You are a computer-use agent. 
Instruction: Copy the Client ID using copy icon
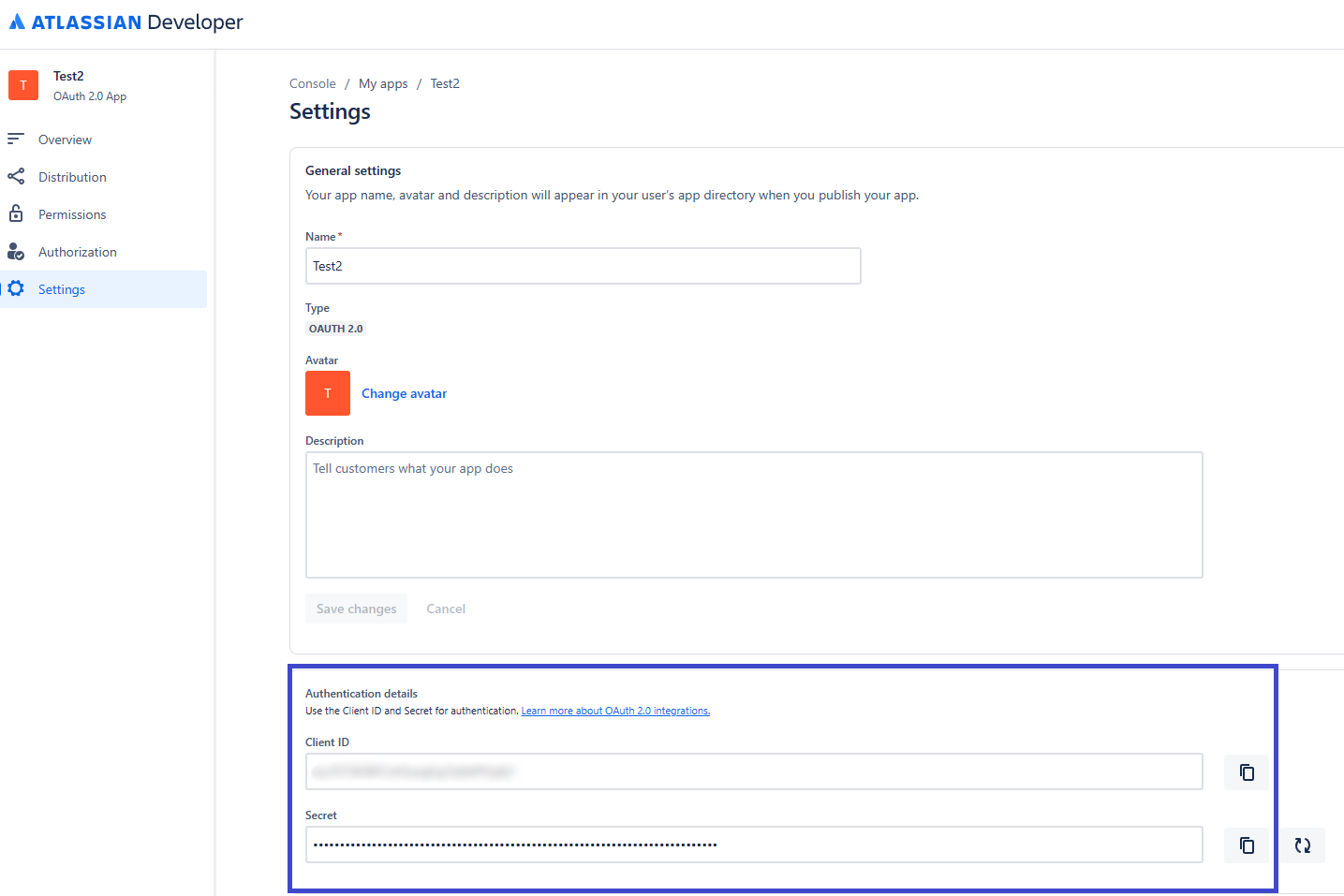click(x=1246, y=771)
